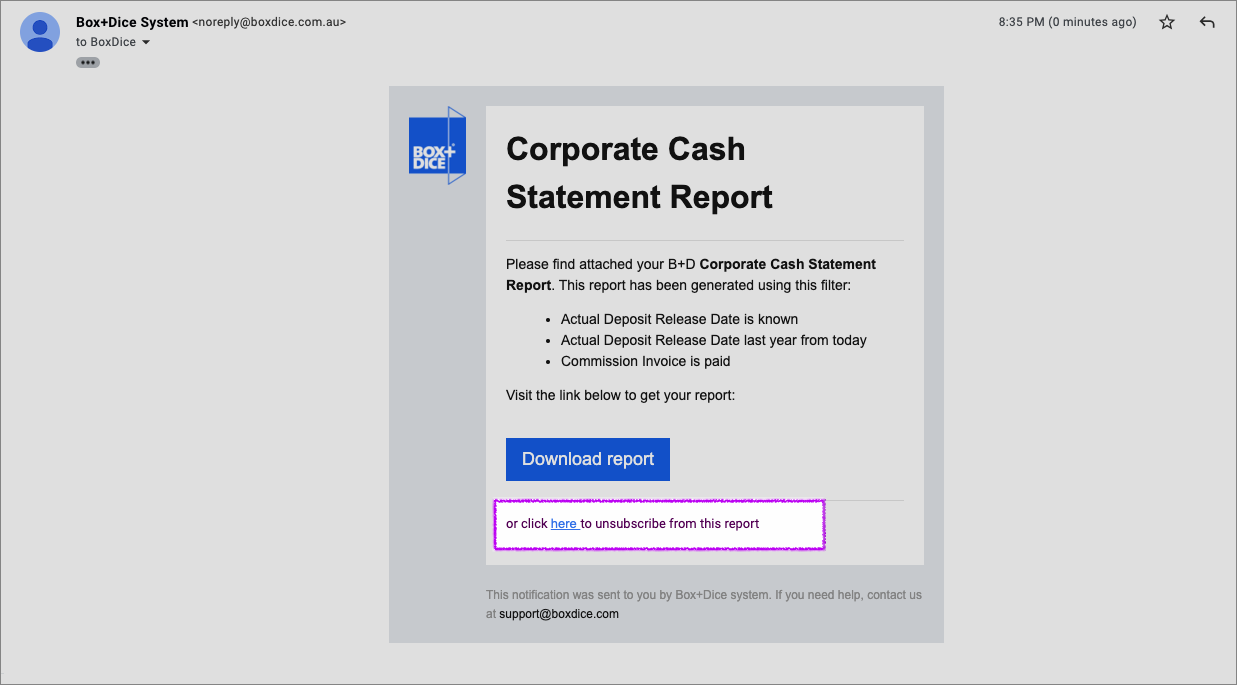Click sender name Box+Dice System
Viewport: 1237px width, 685px height.
coord(132,22)
